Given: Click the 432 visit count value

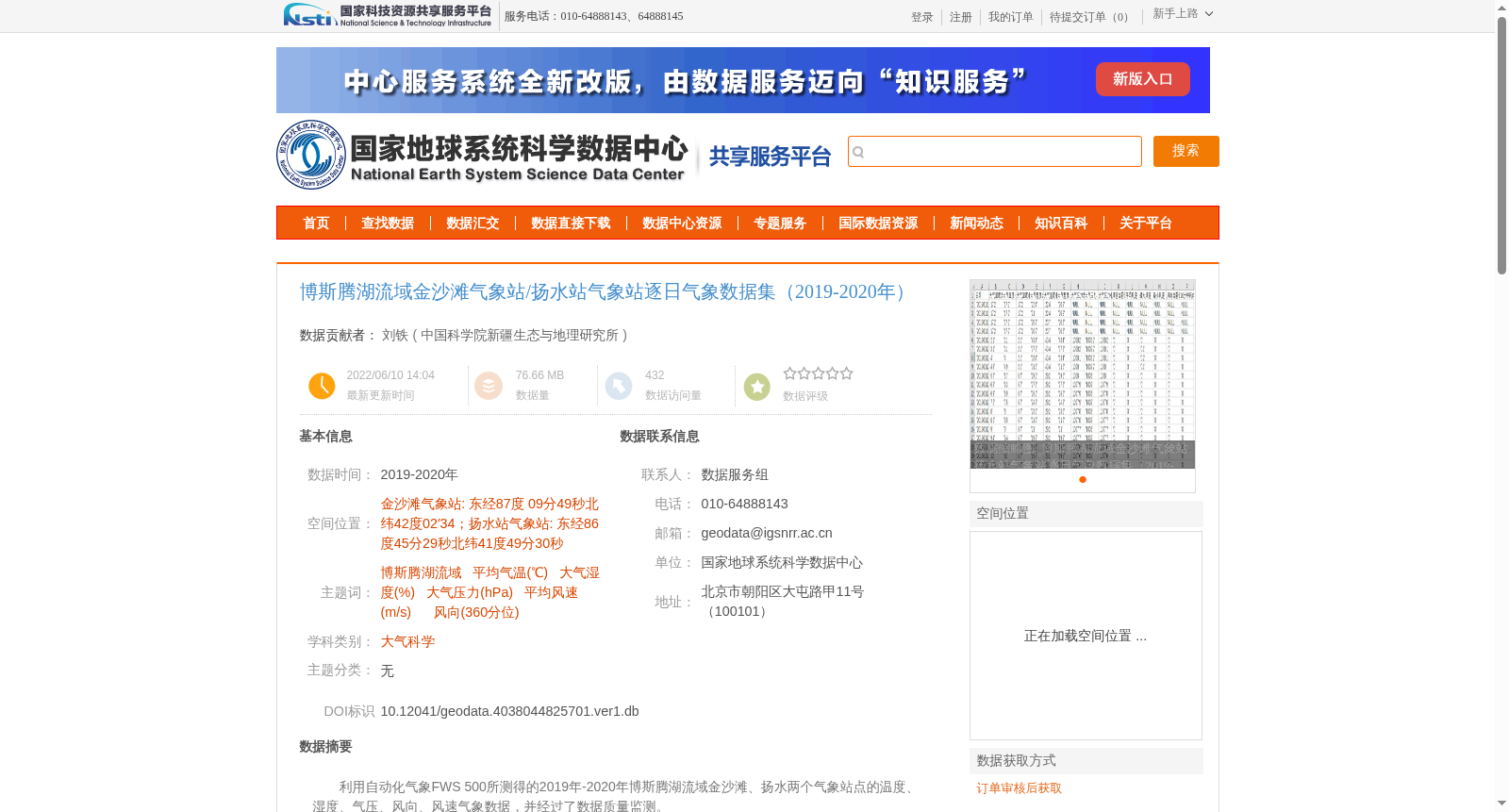Looking at the screenshot, I should (x=655, y=375).
